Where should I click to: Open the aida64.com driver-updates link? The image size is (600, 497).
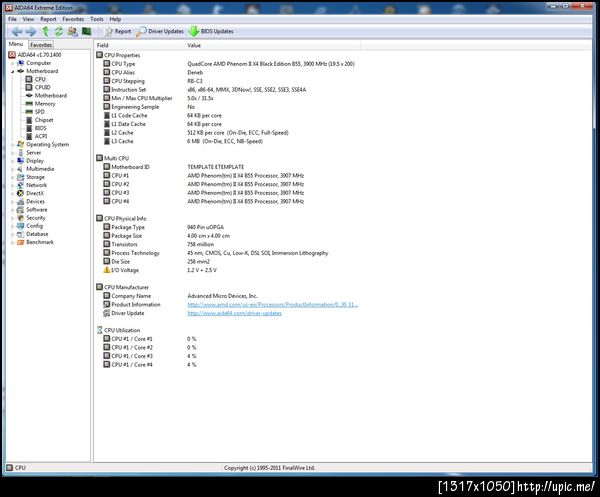click(x=235, y=313)
